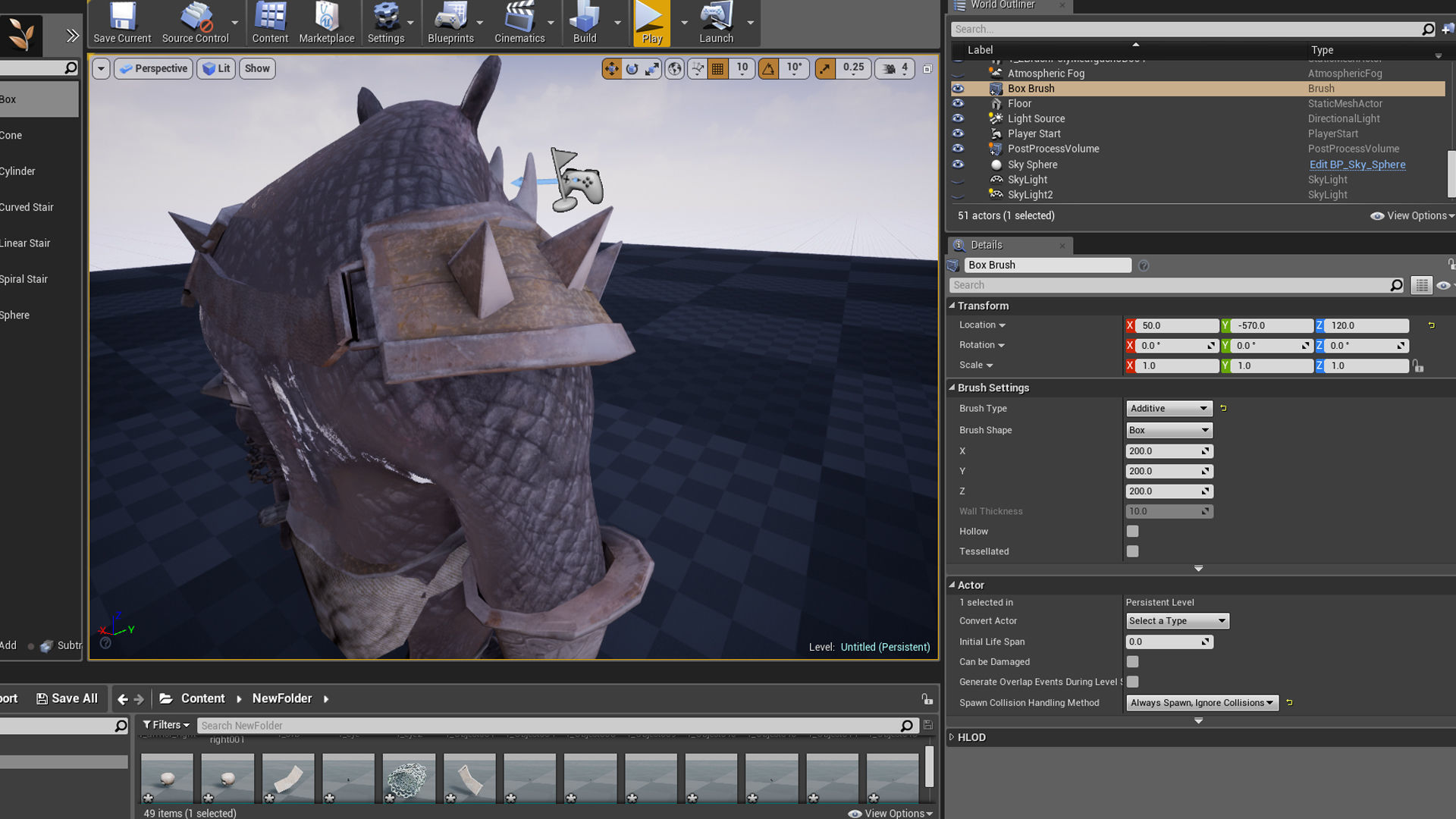Image resolution: width=1456 pixels, height=819 pixels.
Task: Open the Blueprints toolbar button
Action: pyautogui.click(x=450, y=23)
